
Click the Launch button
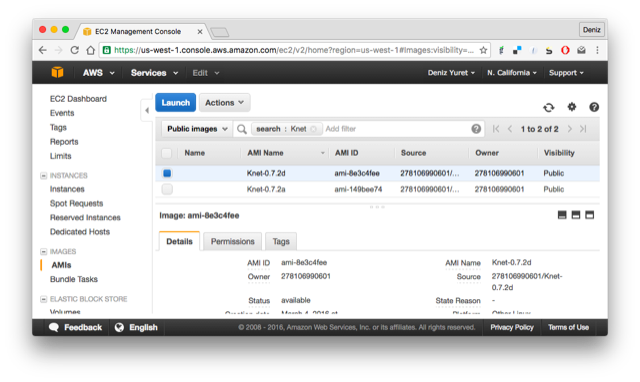pos(176,102)
